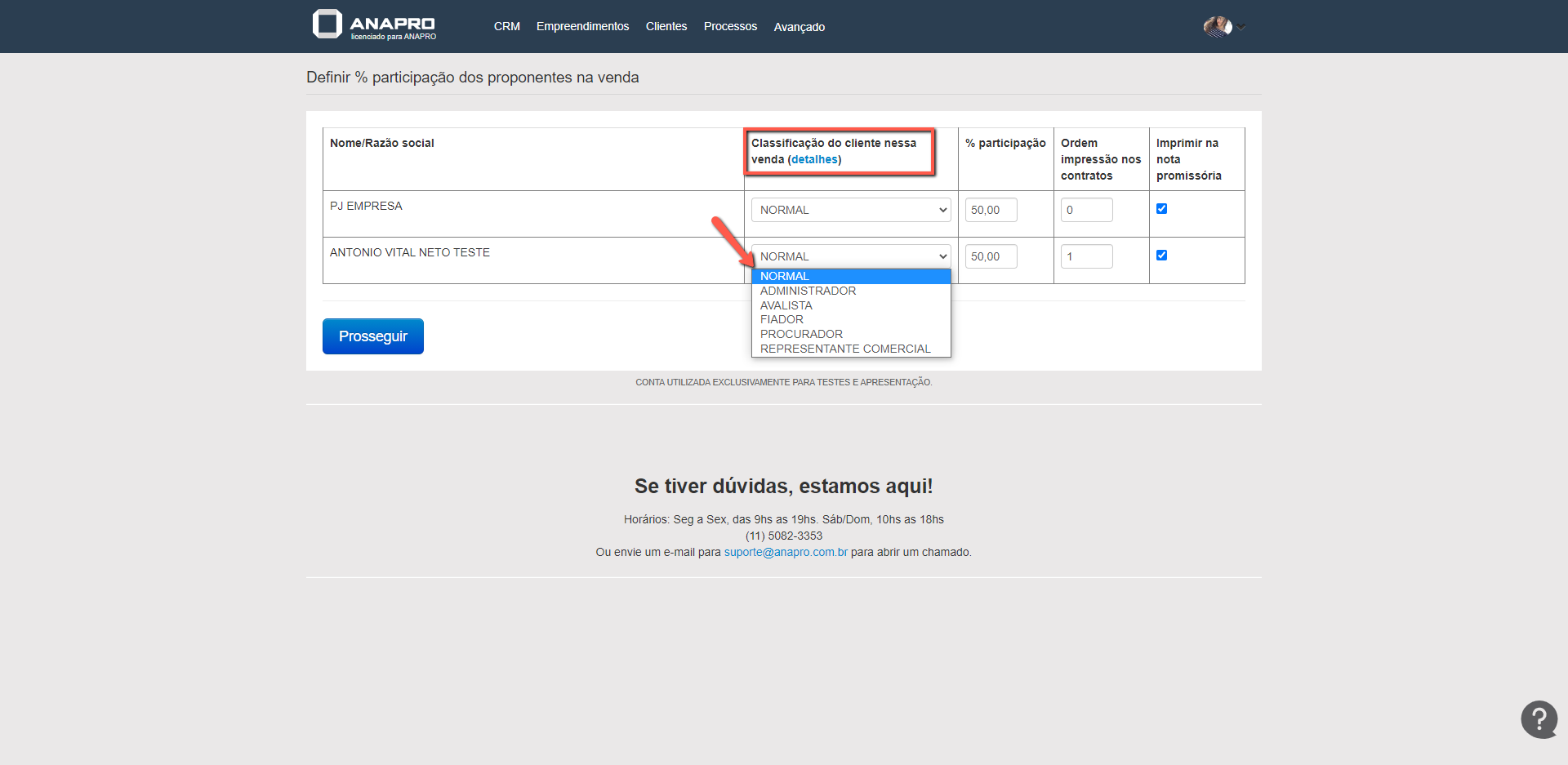Open the user avatar profile menu
The height and width of the screenshot is (765, 1568).
(x=1218, y=27)
